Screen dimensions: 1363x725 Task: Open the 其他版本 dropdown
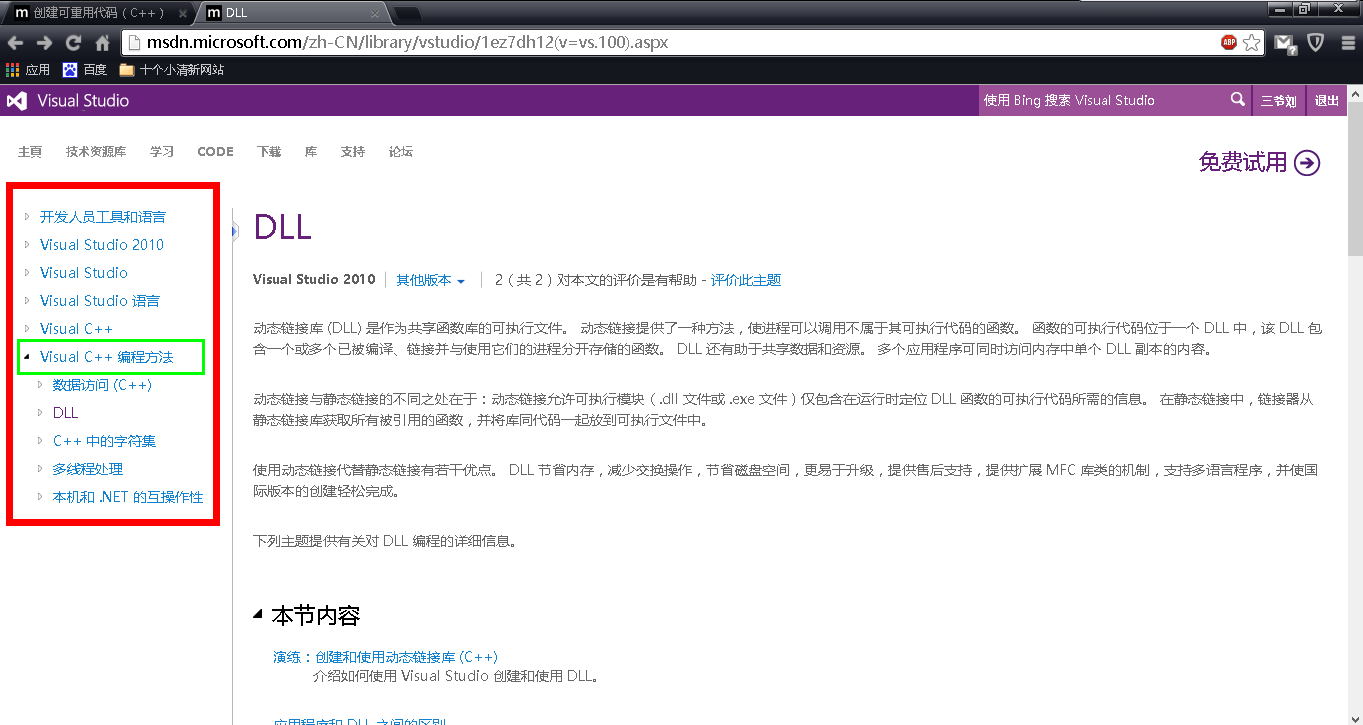coord(431,281)
